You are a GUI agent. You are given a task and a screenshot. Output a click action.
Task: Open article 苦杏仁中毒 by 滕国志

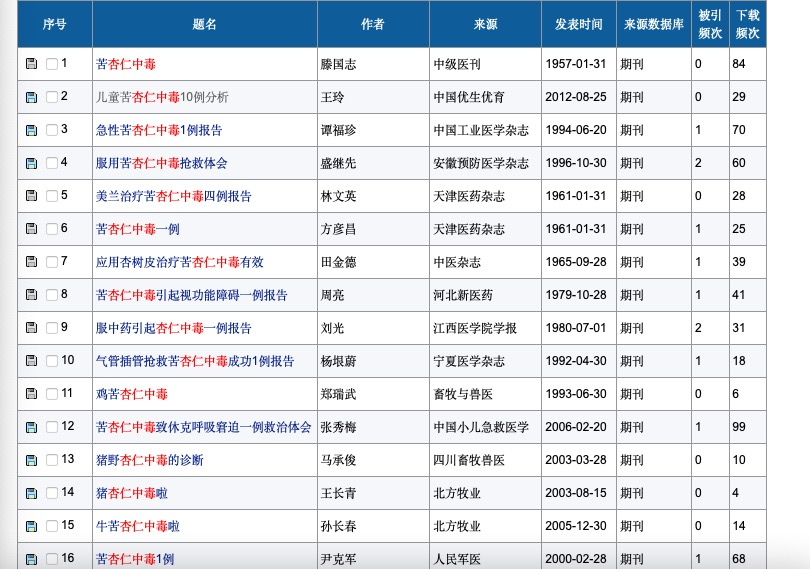(126, 64)
